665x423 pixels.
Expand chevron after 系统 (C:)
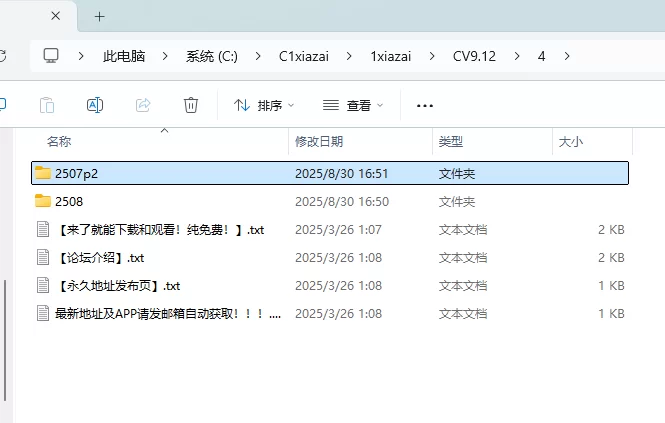tap(258, 56)
